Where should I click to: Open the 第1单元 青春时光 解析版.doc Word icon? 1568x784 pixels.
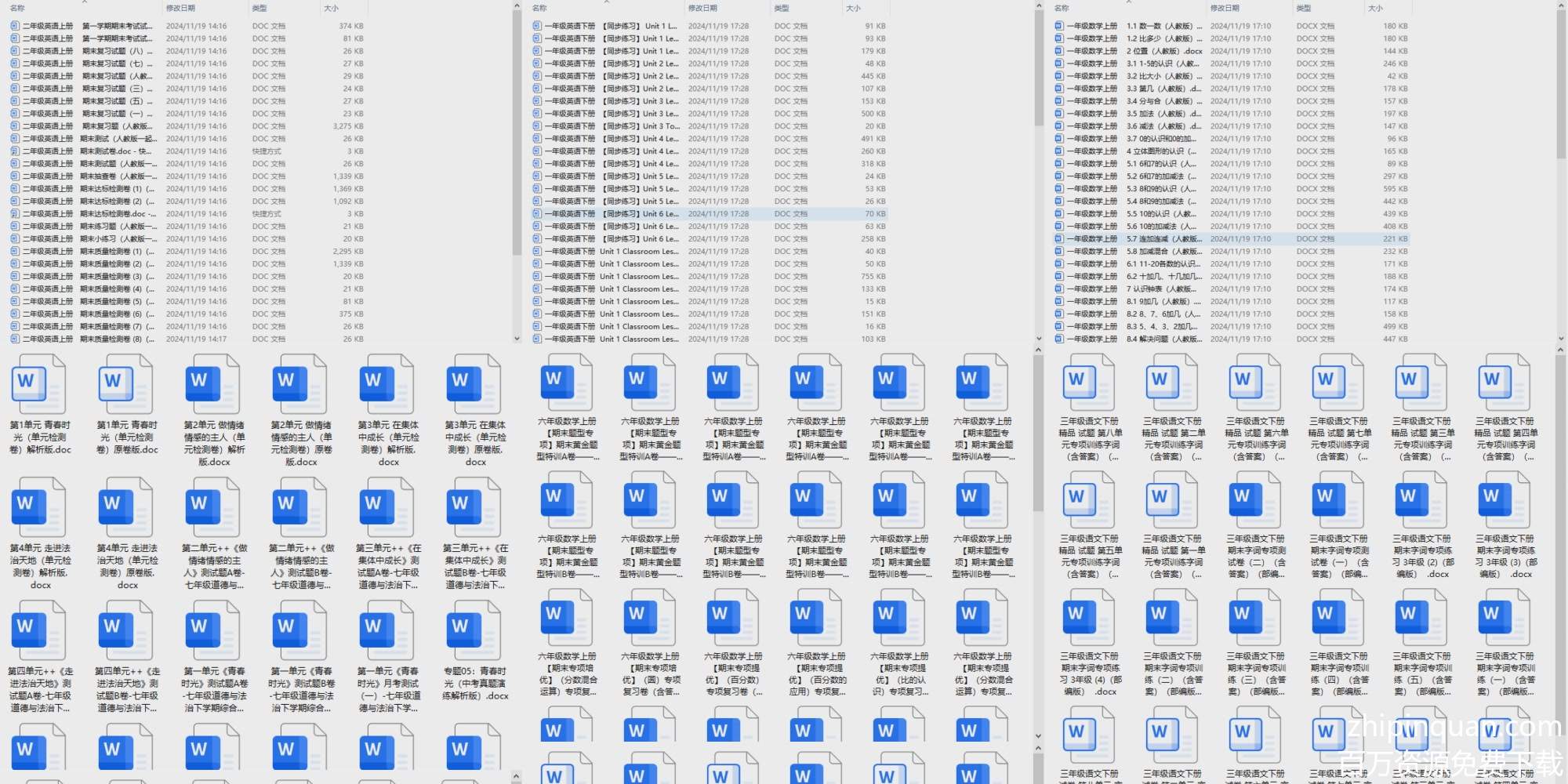pyautogui.click(x=38, y=384)
